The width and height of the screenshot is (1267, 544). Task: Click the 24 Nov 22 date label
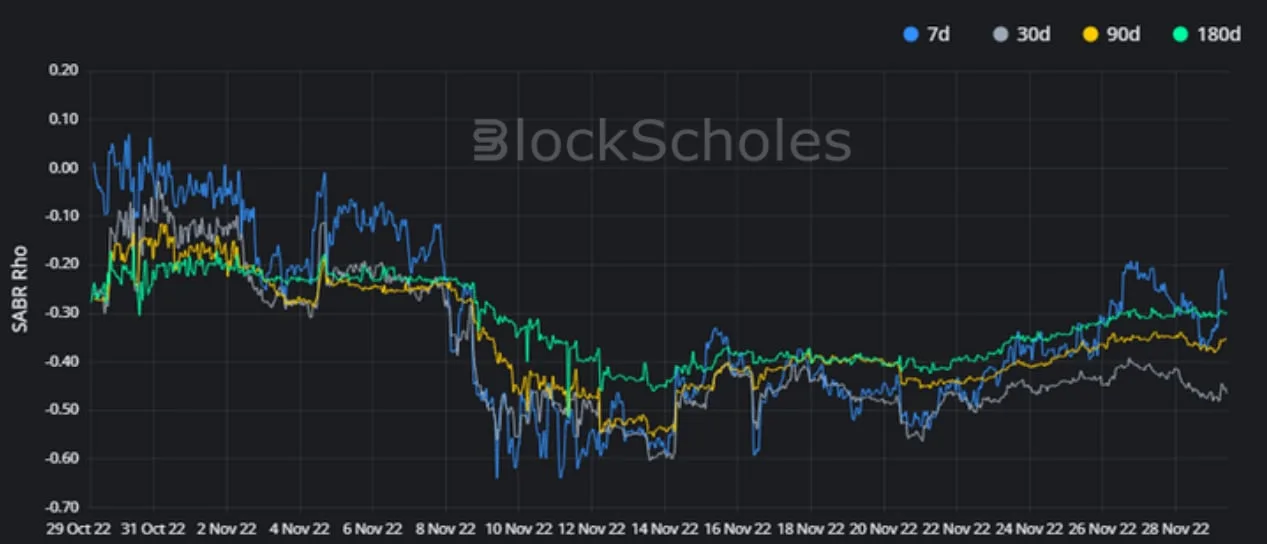pos(1029,527)
